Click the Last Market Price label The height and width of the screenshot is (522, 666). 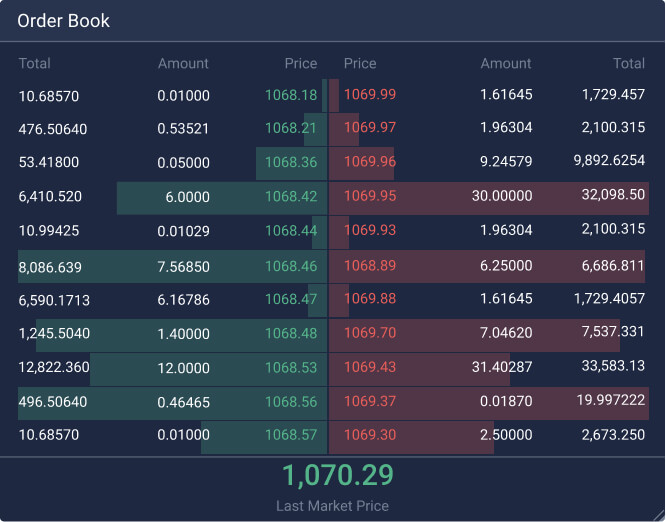[x=332, y=506]
